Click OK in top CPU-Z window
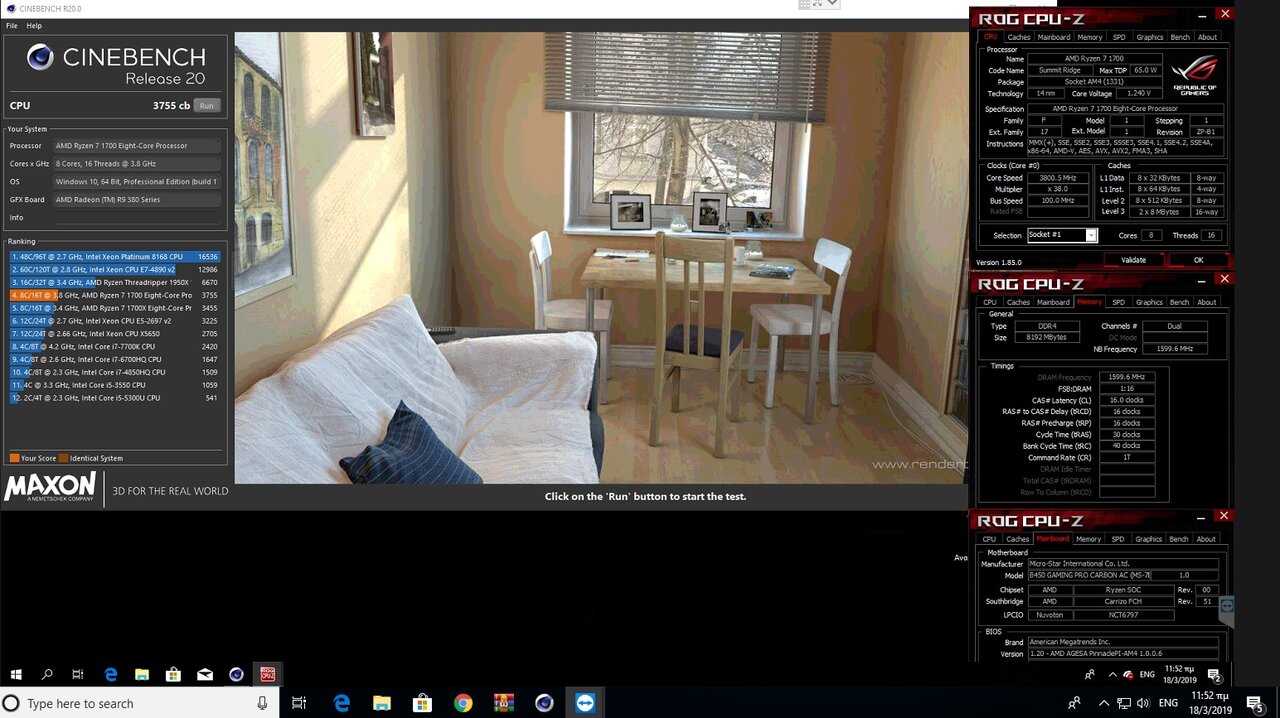The height and width of the screenshot is (718, 1280). 1198,260
